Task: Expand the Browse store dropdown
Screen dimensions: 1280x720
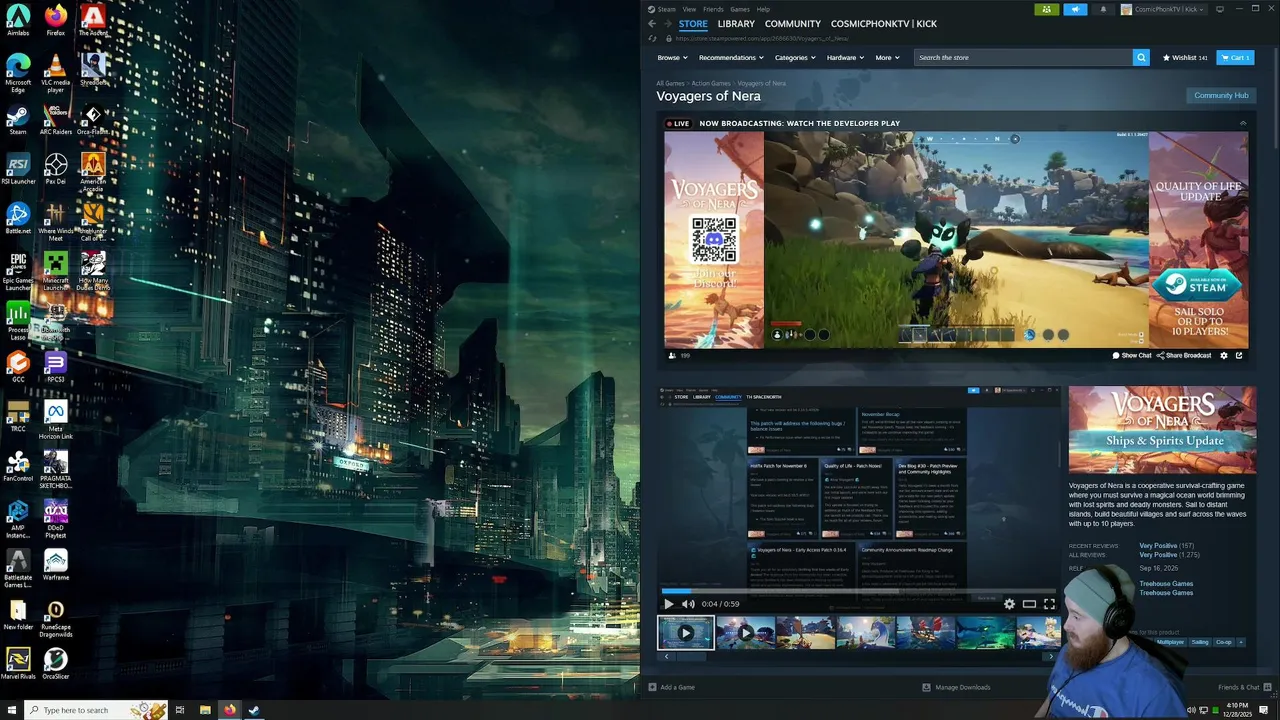Action: (670, 57)
